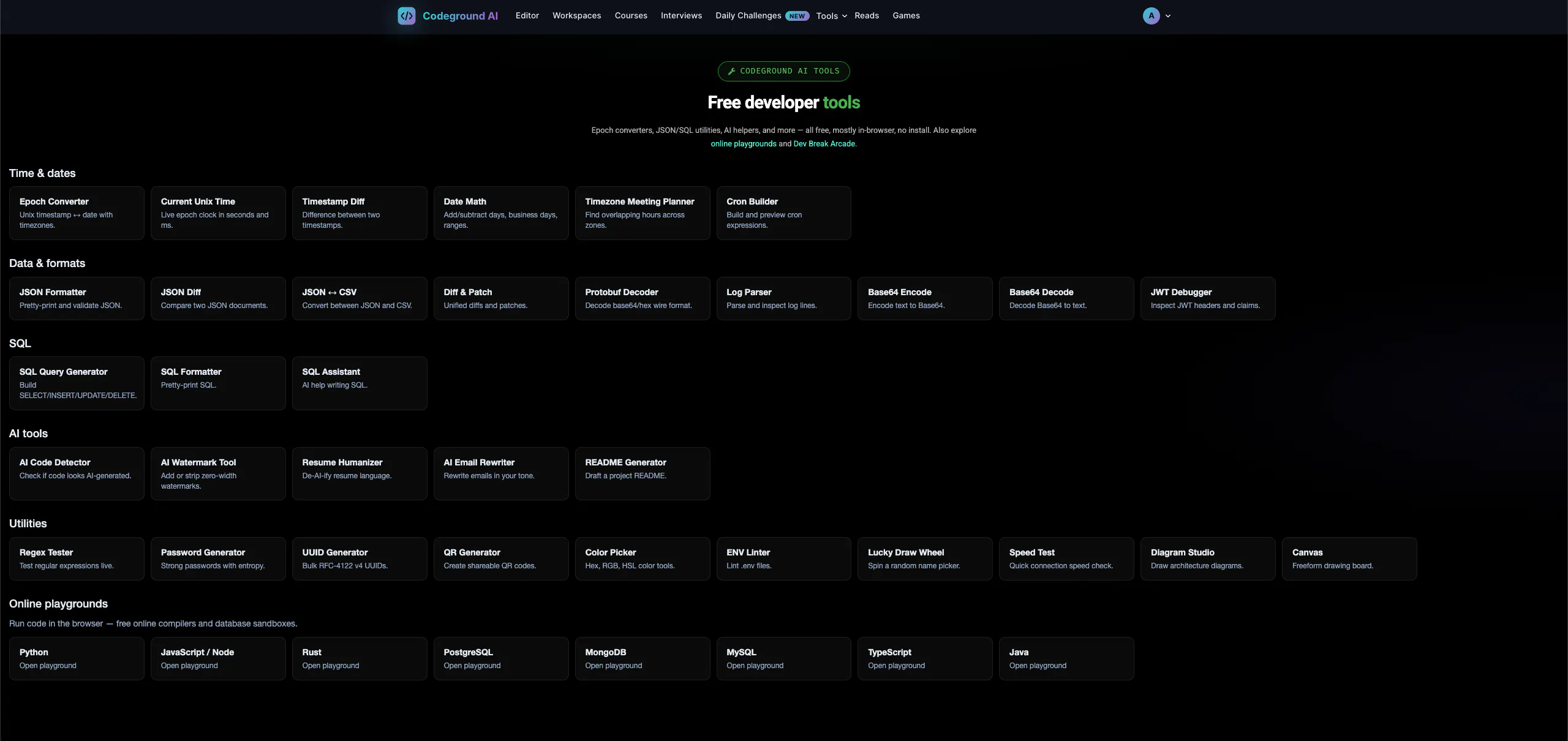Image resolution: width=1568 pixels, height=741 pixels.
Task: Launch the SQL Assistant card
Action: click(x=360, y=383)
